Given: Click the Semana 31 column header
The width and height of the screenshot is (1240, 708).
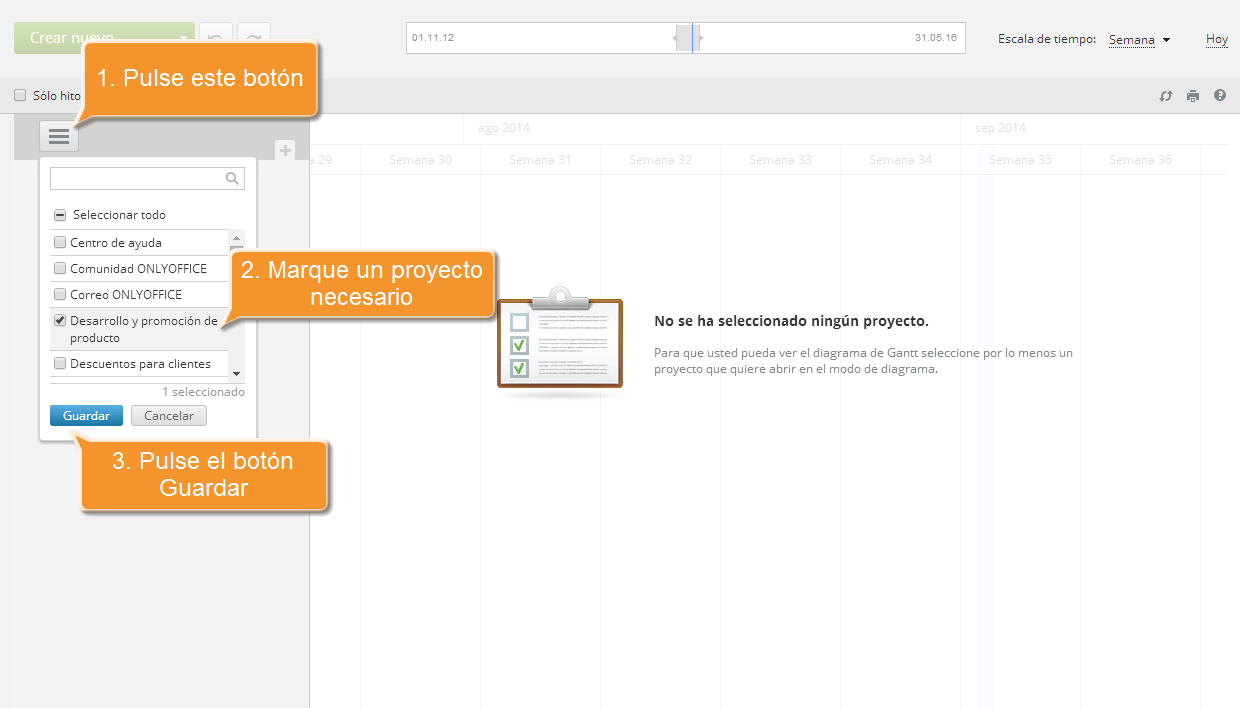Looking at the screenshot, I should (540, 160).
